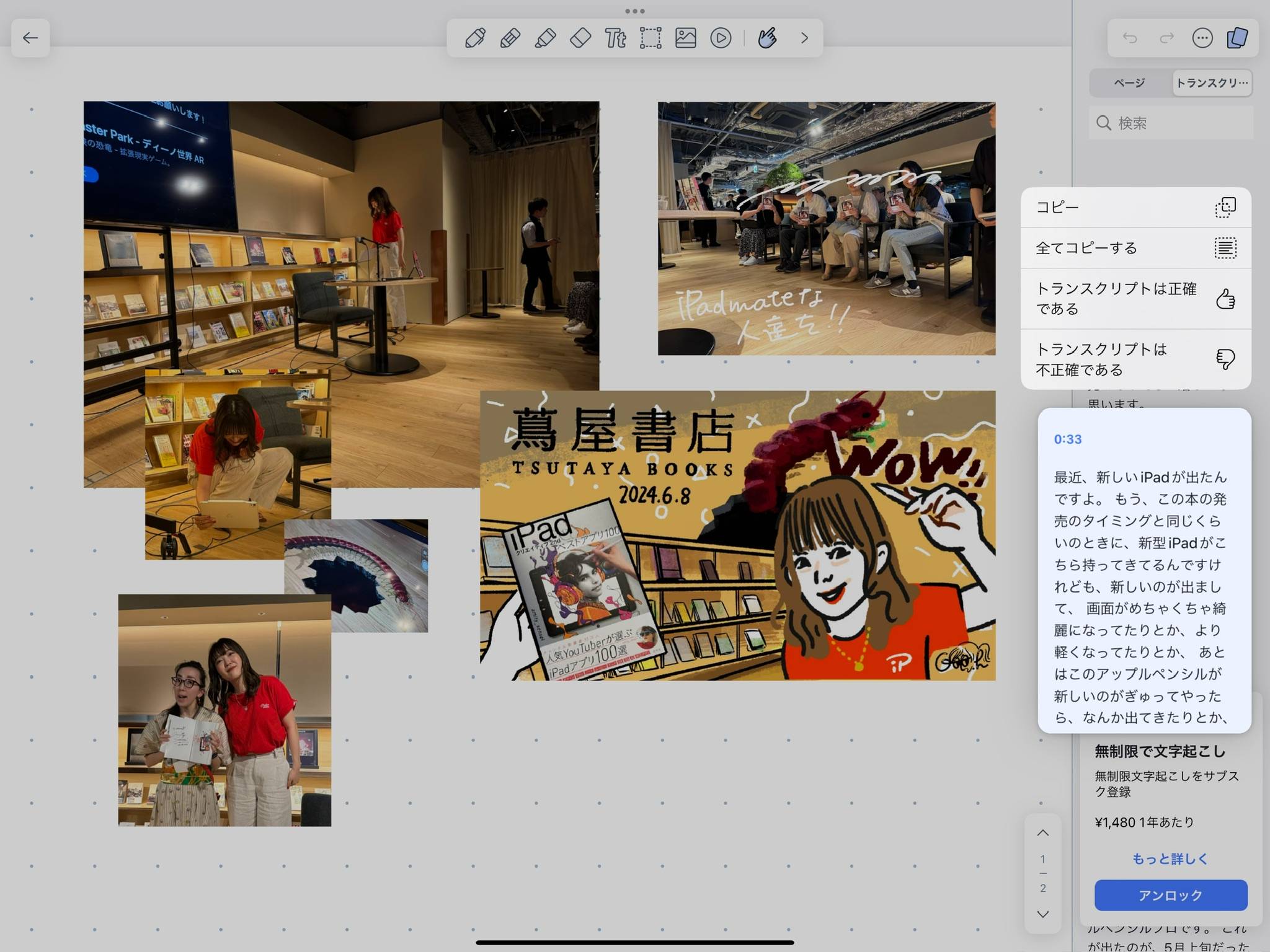Screen dimensions: 1270x952
Task: Jump to page 2 in page indicator
Action: point(1043,888)
